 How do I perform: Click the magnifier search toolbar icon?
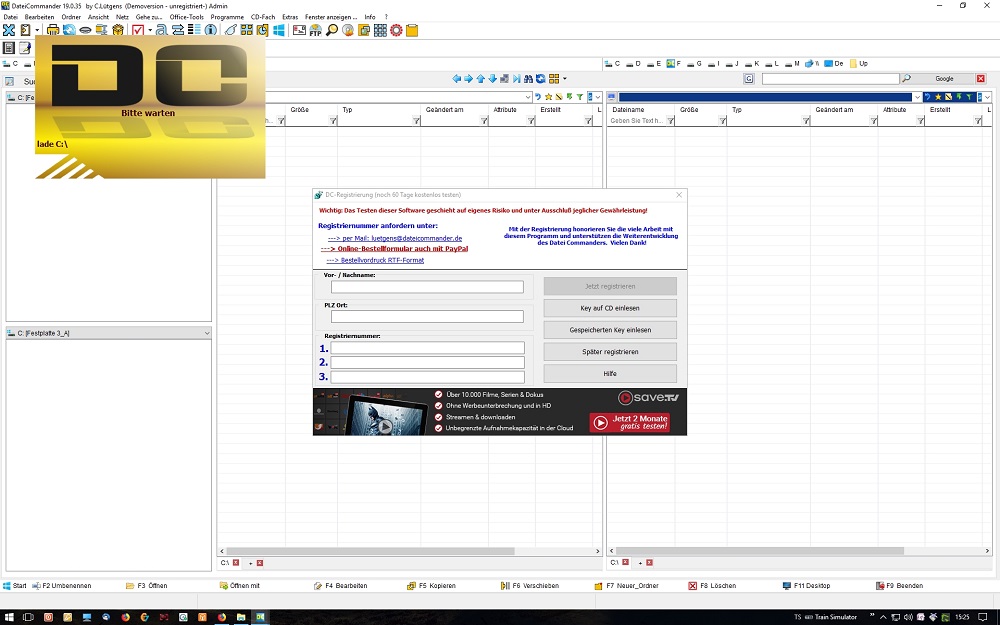coord(332,30)
